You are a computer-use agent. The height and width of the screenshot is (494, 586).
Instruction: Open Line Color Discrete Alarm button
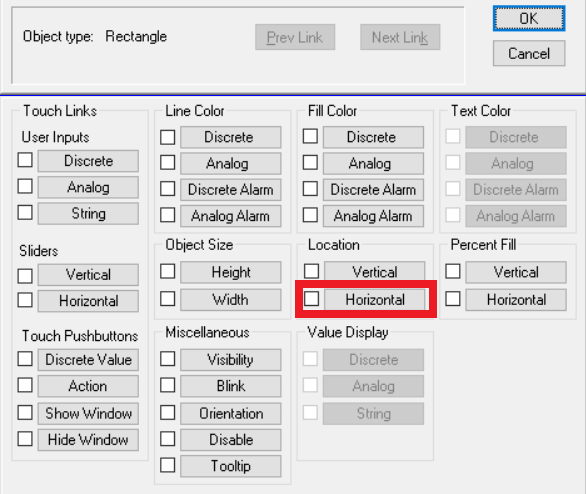tap(231, 189)
